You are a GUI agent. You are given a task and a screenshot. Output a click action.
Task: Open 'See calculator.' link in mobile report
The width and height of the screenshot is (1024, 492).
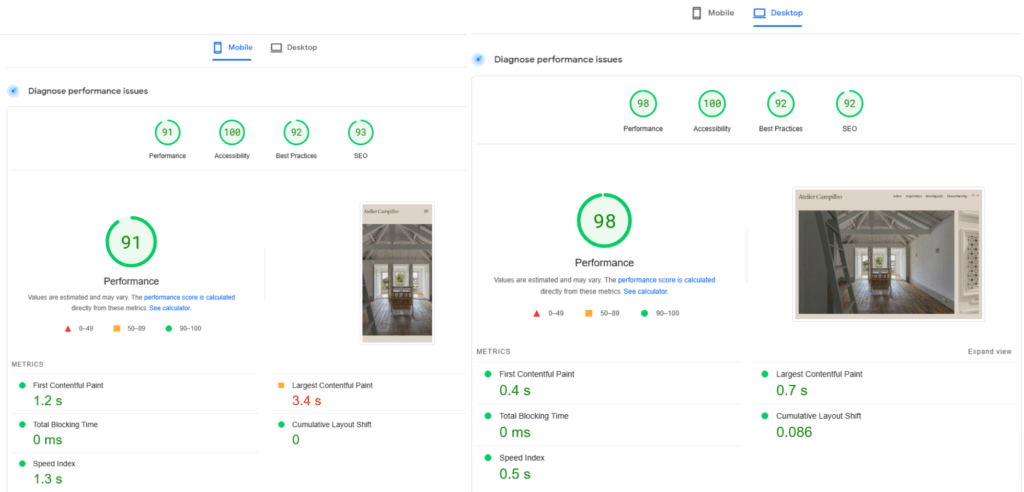tap(170, 308)
